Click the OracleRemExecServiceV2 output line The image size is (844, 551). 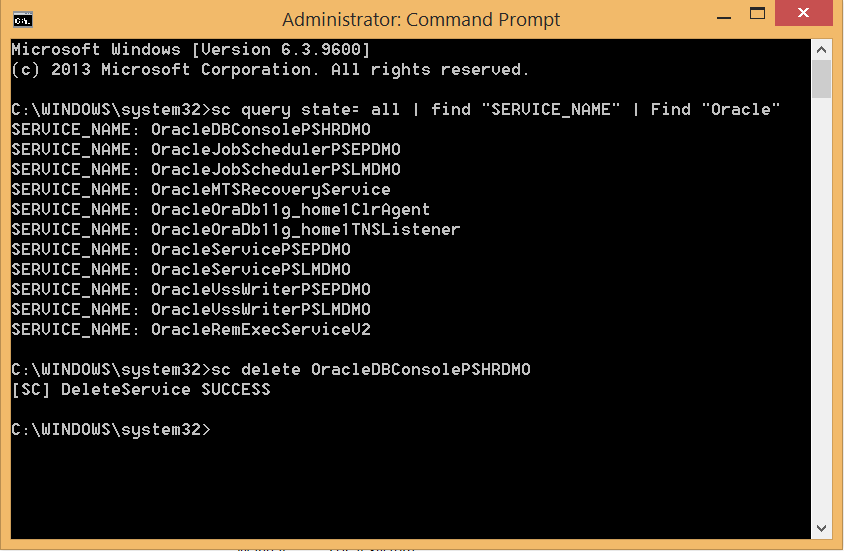pyautogui.click(x=191, y=329)
